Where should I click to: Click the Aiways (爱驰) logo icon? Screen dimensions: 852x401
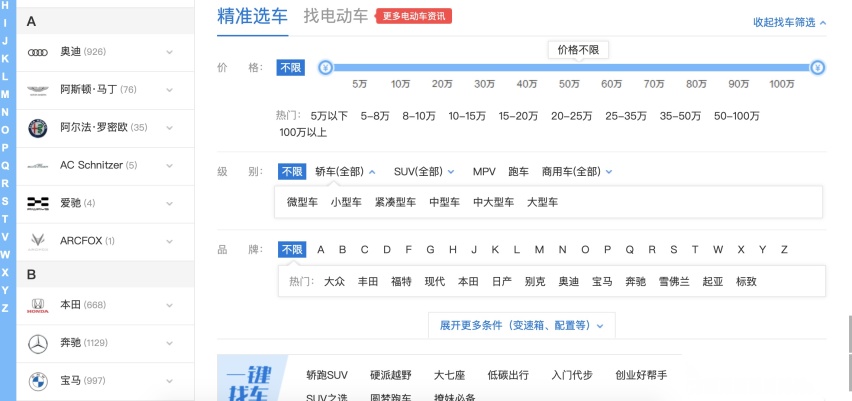pyautogui.click(x=38, y=203)
